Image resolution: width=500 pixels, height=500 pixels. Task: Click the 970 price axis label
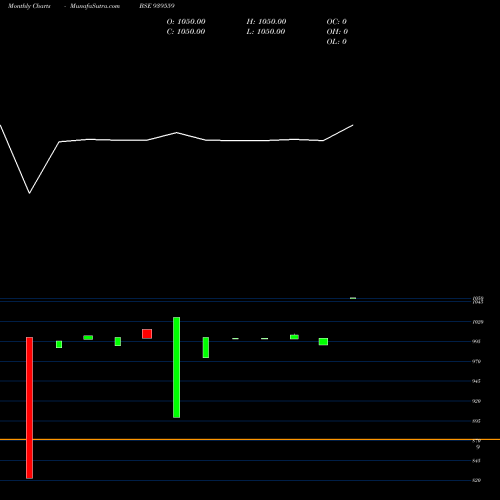click(x=477, y=361)
